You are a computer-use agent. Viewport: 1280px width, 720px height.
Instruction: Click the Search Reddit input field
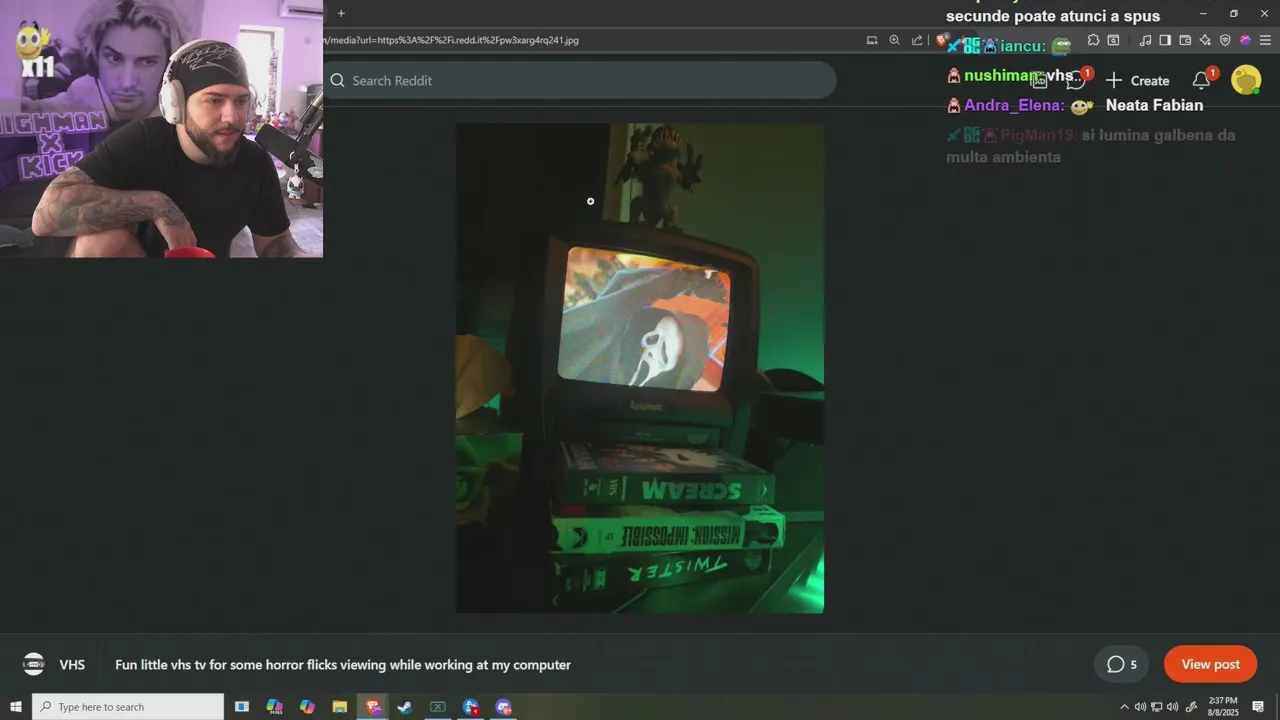pyautogui.click(x=579, y=80)
